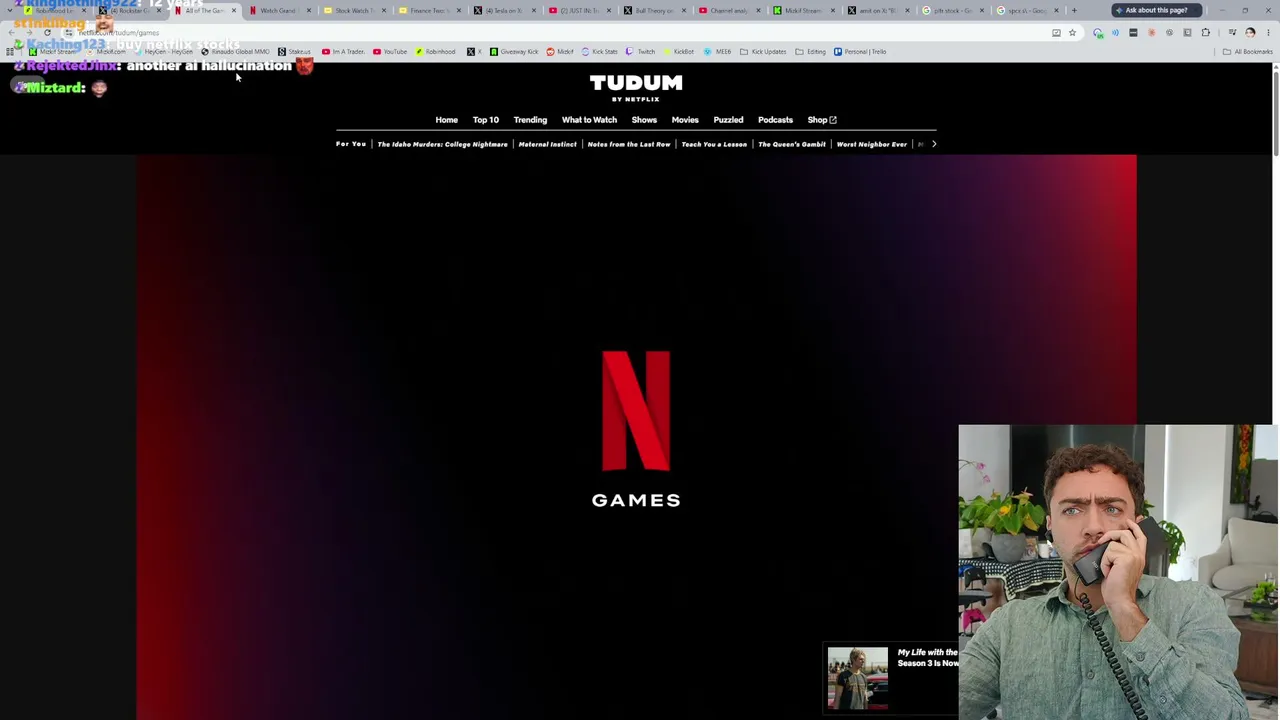The image size is (1280, 720).
Task: Bookmark this page with the star icon
Action: (x=1072, y=33)
